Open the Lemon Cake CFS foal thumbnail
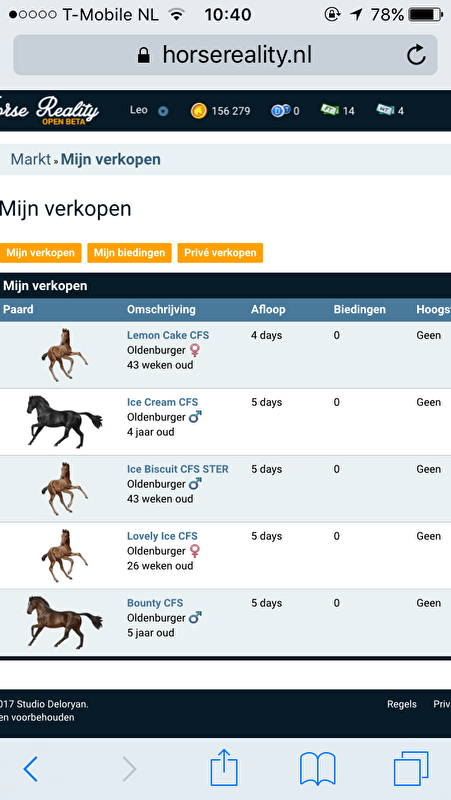Image resolution: width=451 pixels, height=800 pixels. [64, 355]
